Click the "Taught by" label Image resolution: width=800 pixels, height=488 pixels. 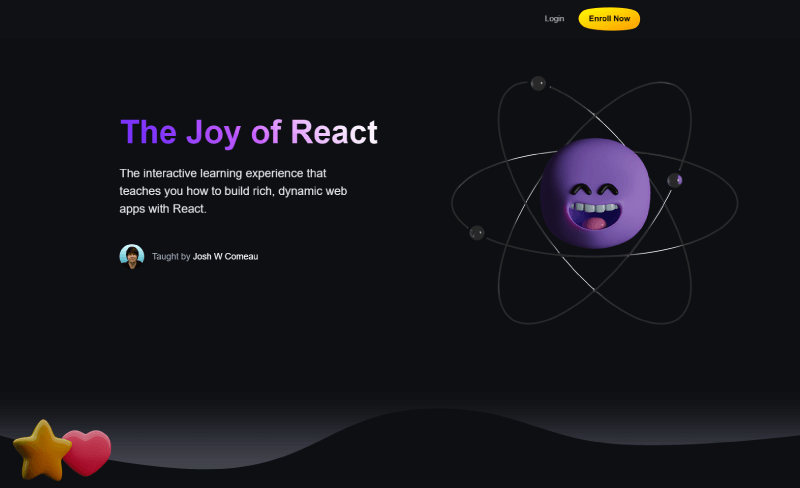(x=171, y=256)
